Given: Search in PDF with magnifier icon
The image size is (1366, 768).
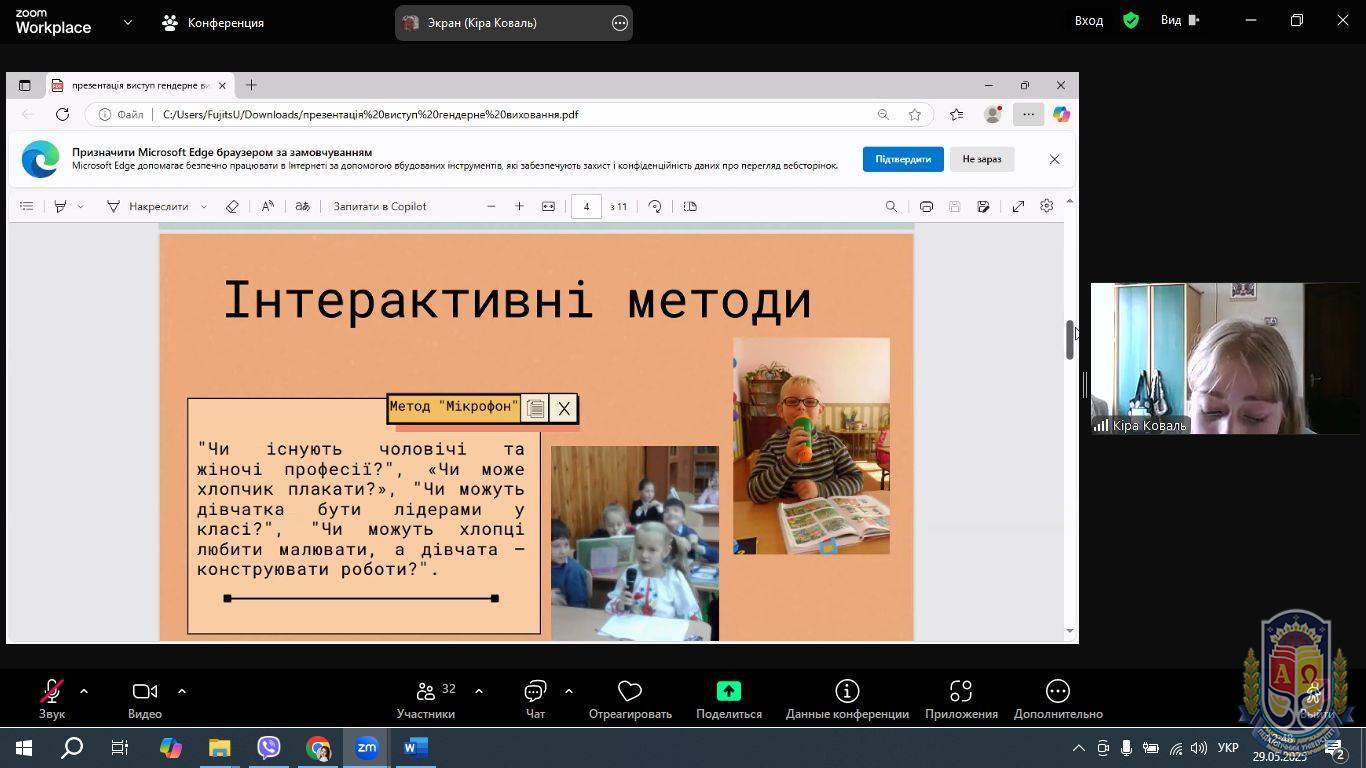Looking at the screenshot, I should tap(891, 206).
